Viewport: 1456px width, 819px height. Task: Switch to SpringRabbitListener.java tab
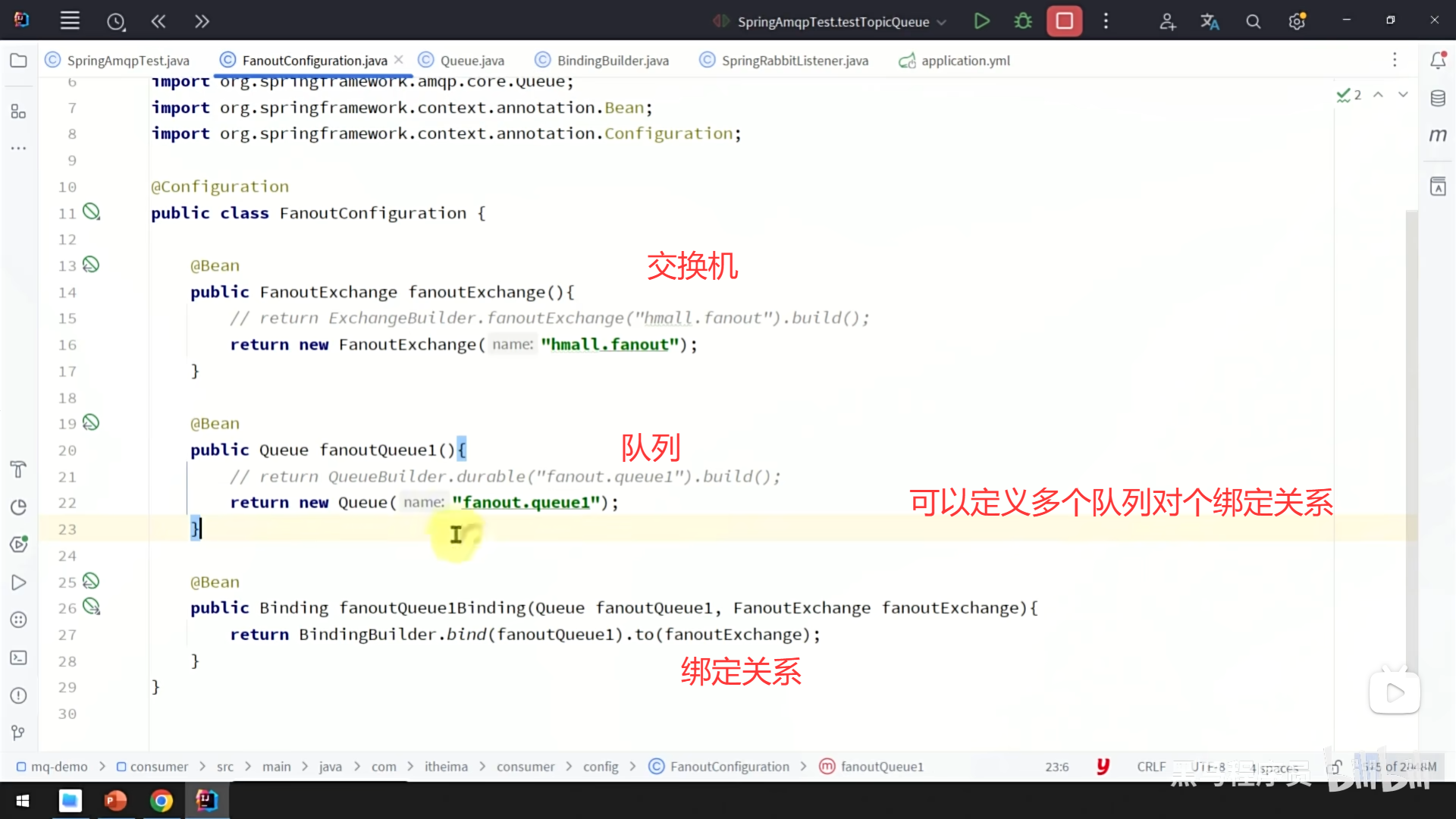(794, 61)
